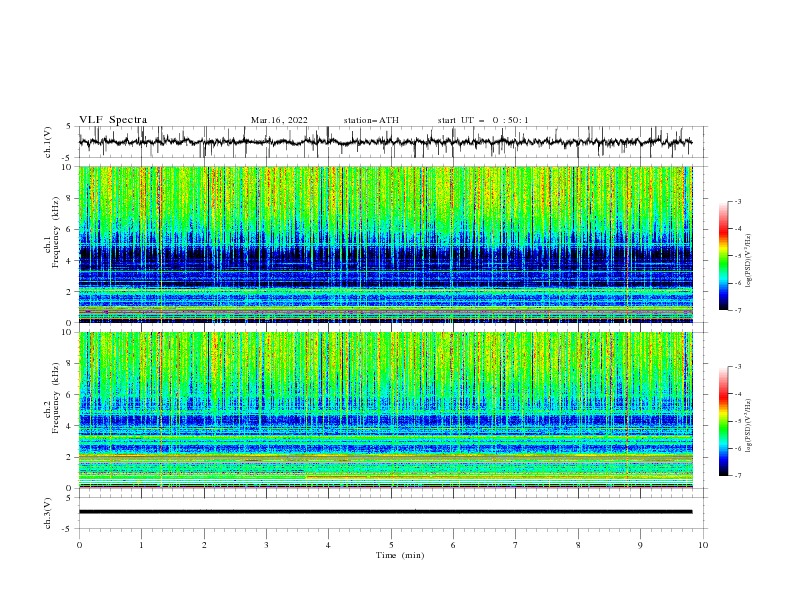Select the "ch.1 Frequency (kHz)" axis label
Viewport: 792px width, 612px height.
(x=52, y=233)
